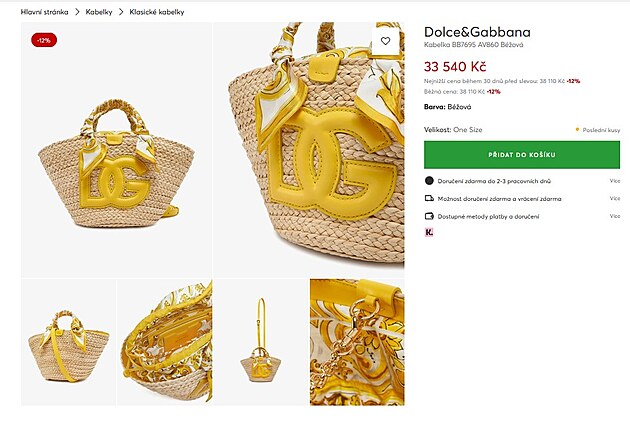The width and height of the screenshot is (630, 422).
Task: Select the One Size option
Action: pyautogui.click(x=468, y=129)
